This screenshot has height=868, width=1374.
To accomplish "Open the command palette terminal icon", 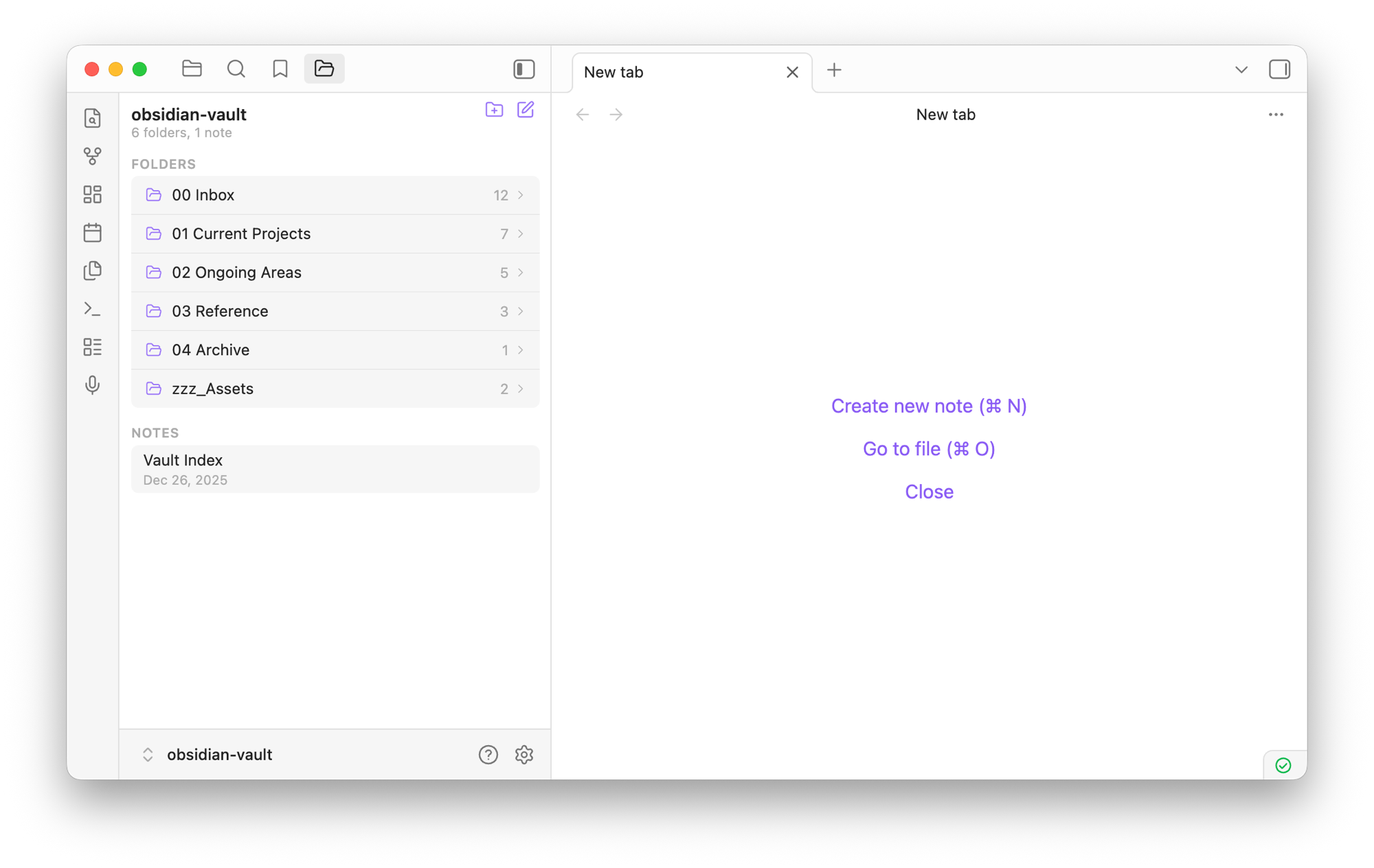I will click(93, 309).
